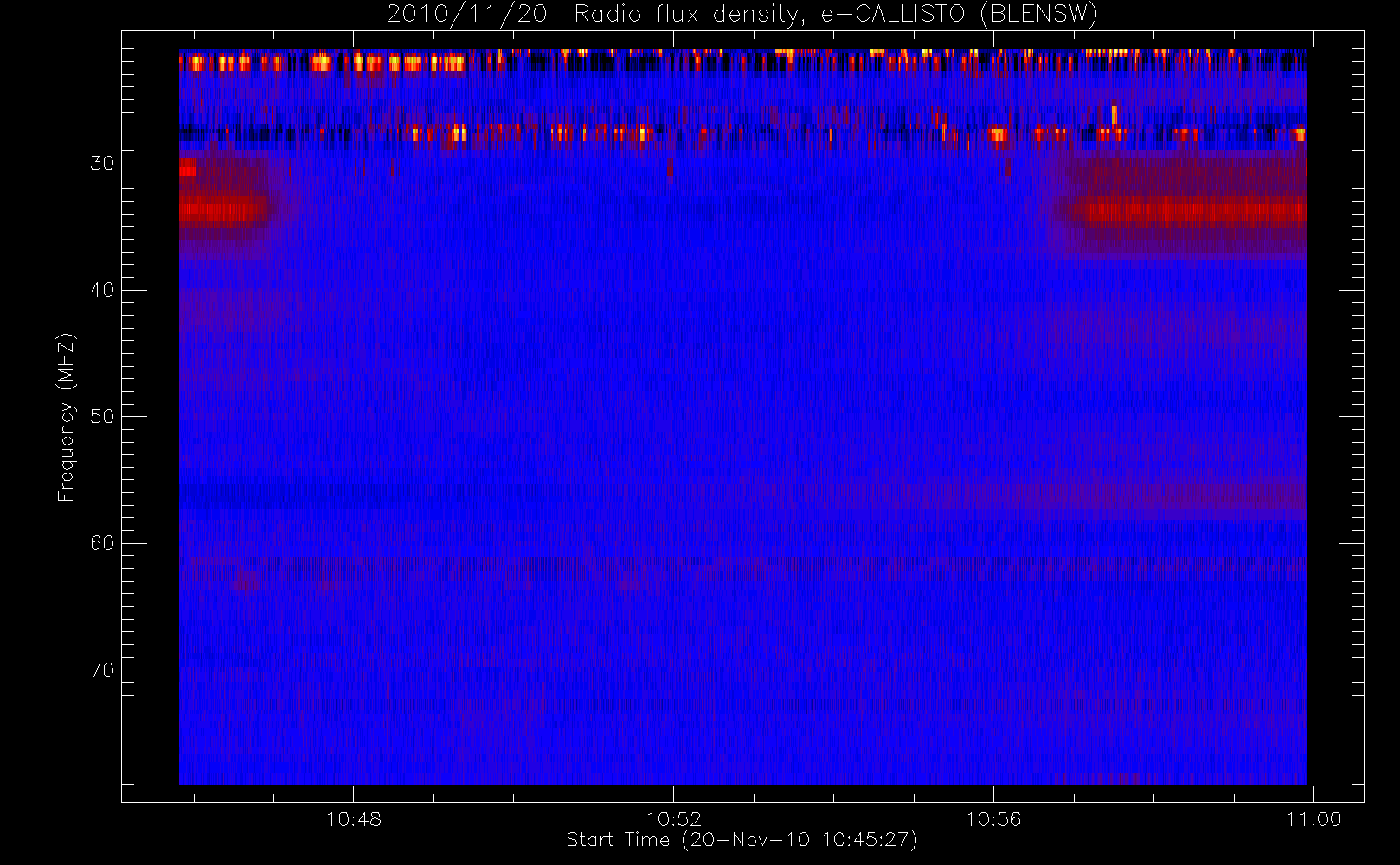This screenshot has width=1400, height=865.
Task: Click the "Frequency (MHz)" y-axis label
Action: point(67,417)
